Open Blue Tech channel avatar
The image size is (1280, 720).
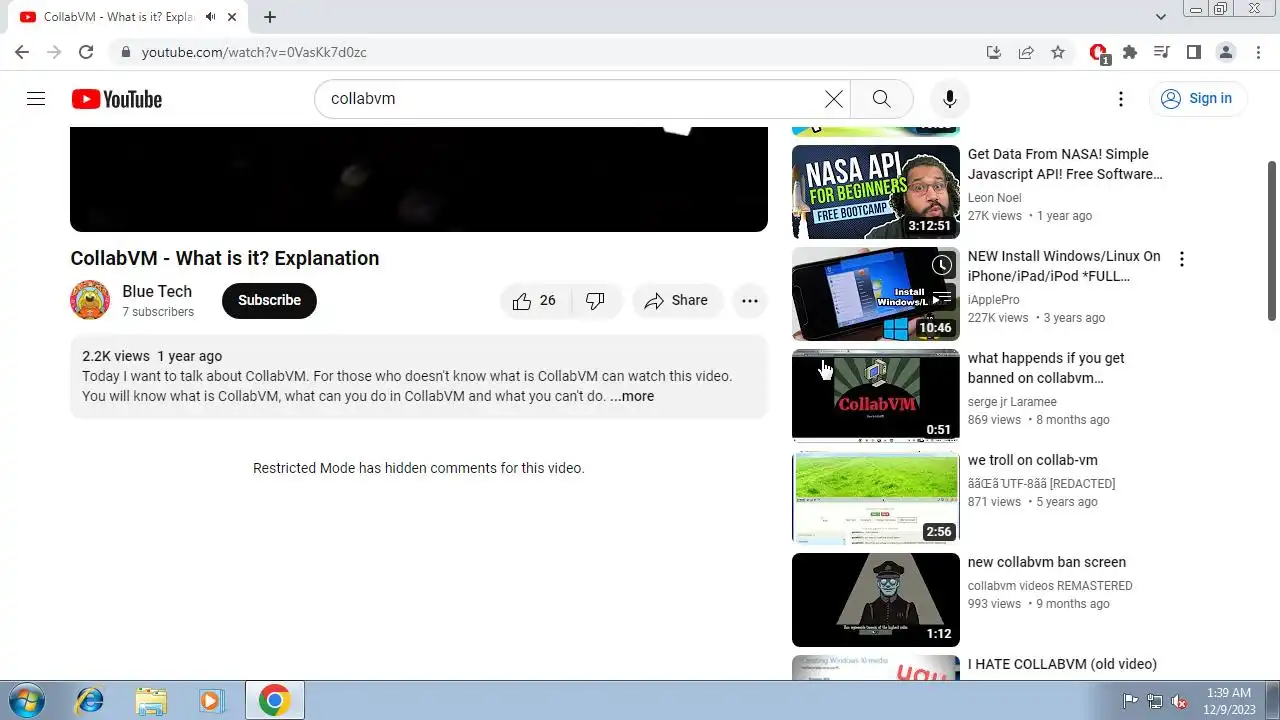click(90, 300)
